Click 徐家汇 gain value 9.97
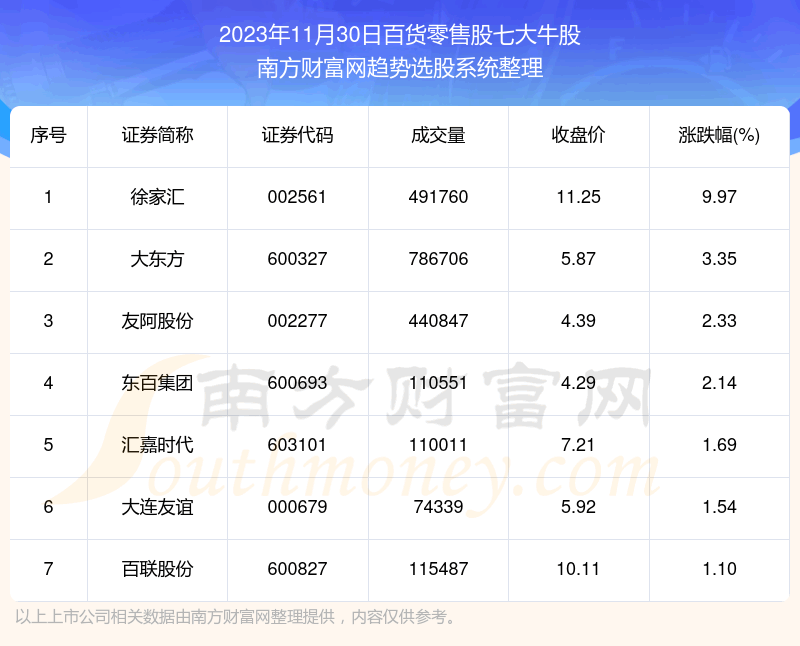Image resolution: width=800 pixels, height=646 pixels. pos(719,197)
